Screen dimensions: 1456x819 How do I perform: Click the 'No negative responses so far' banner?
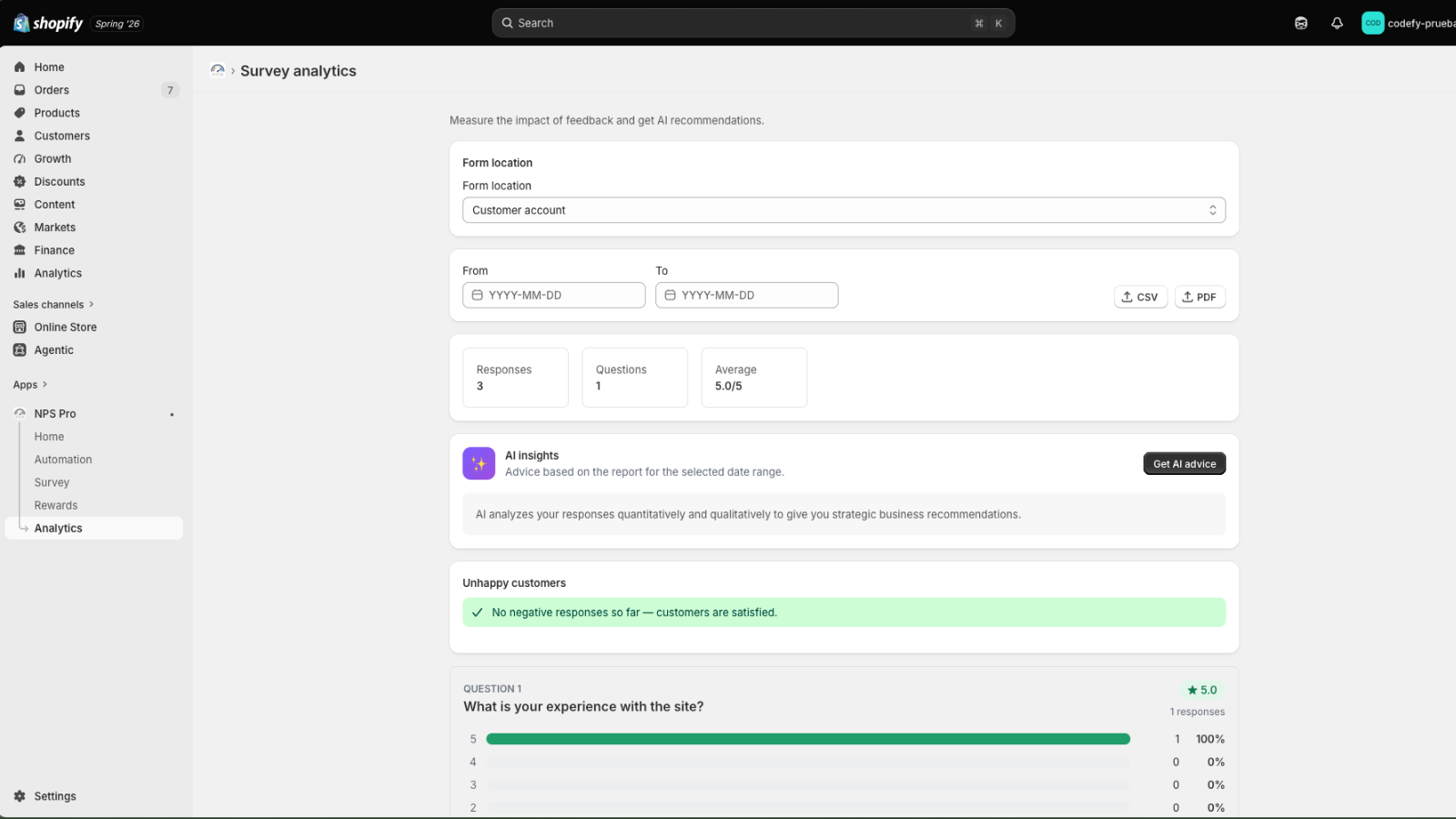coord(844,612)
